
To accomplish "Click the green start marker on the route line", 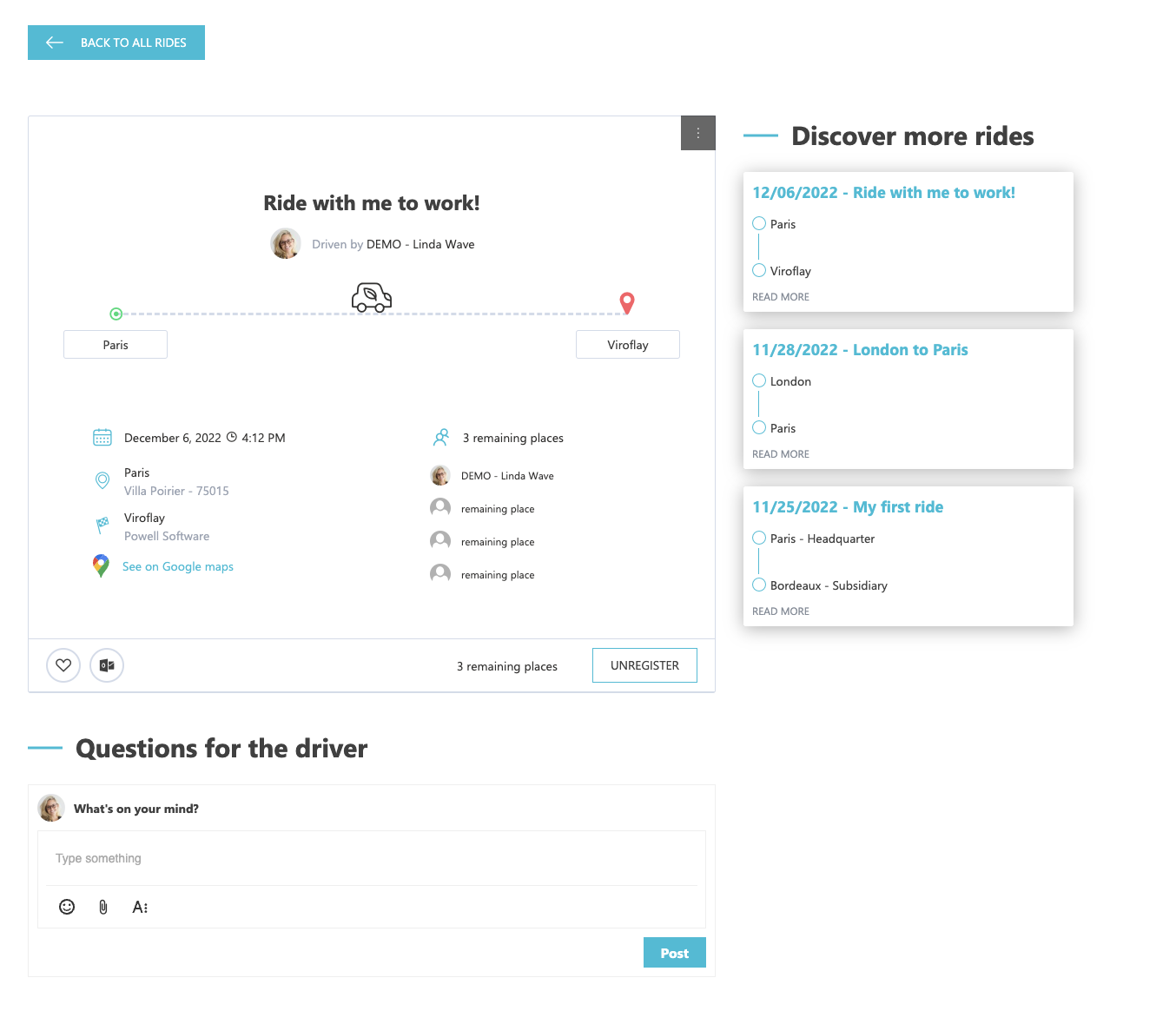I will click(117, 314).
